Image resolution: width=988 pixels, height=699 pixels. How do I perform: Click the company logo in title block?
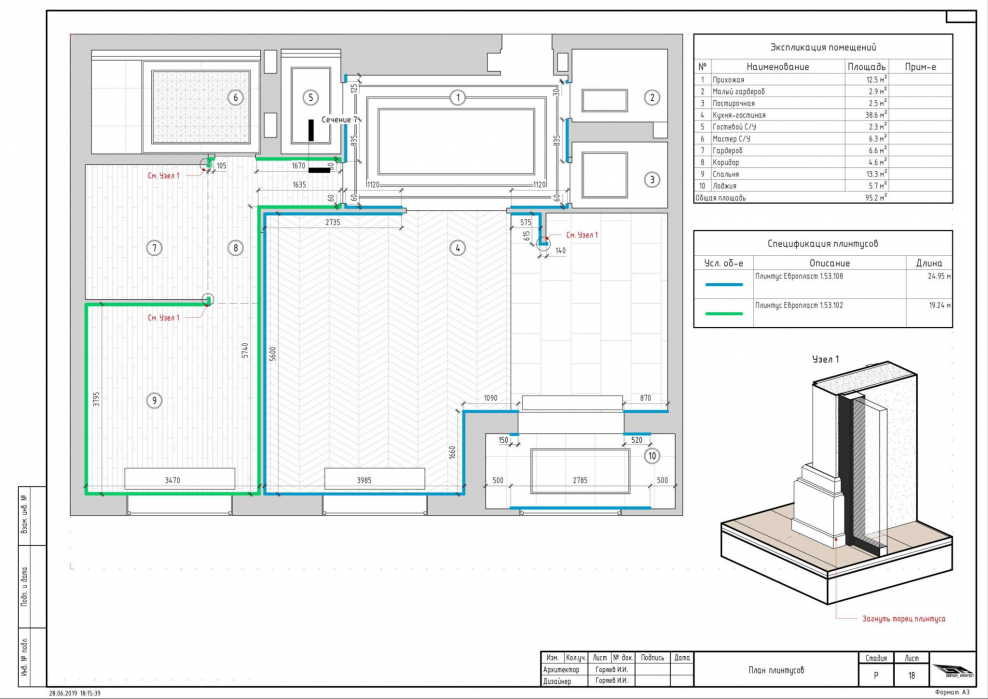coord(950,672)
